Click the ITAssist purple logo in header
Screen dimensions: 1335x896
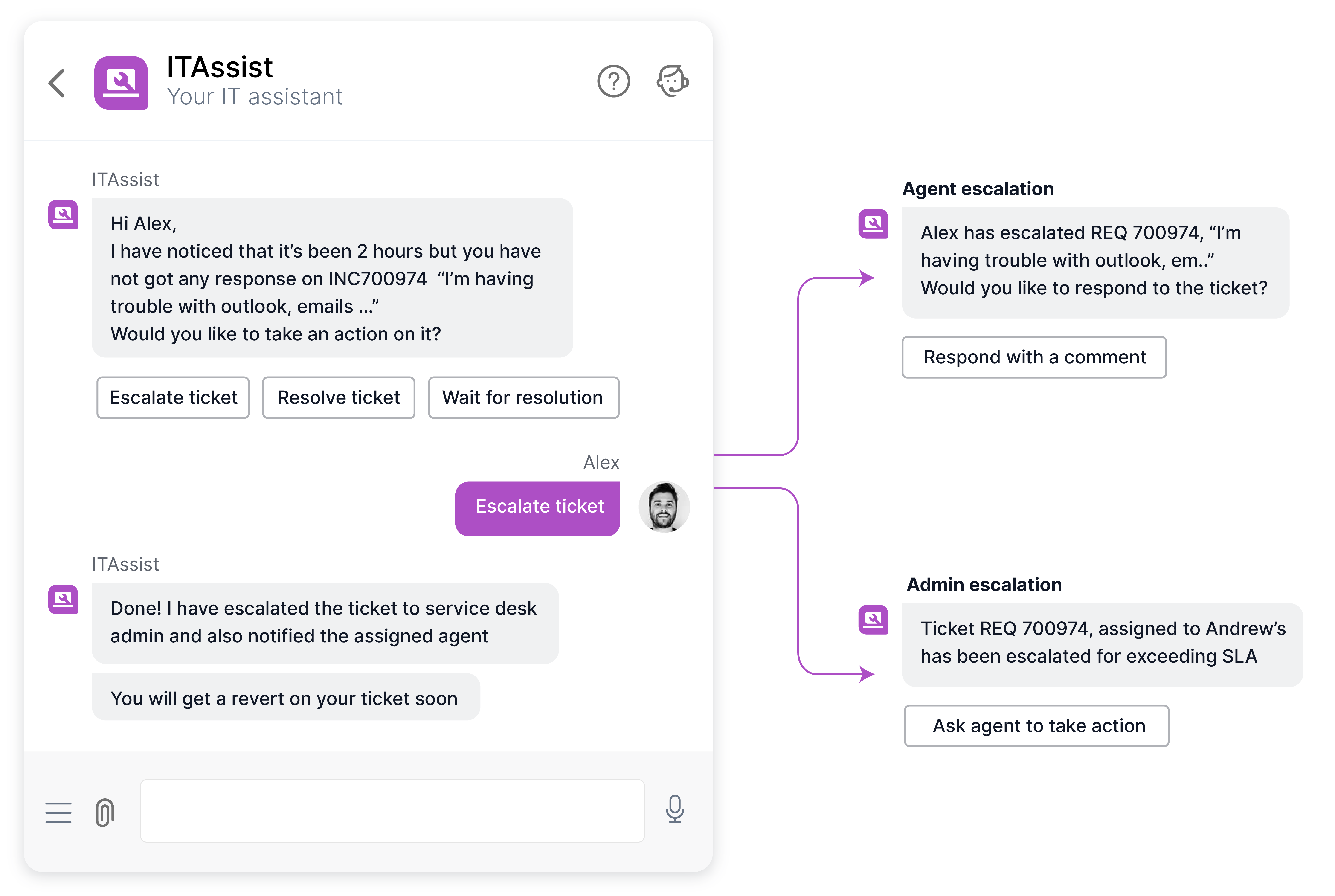121,83
